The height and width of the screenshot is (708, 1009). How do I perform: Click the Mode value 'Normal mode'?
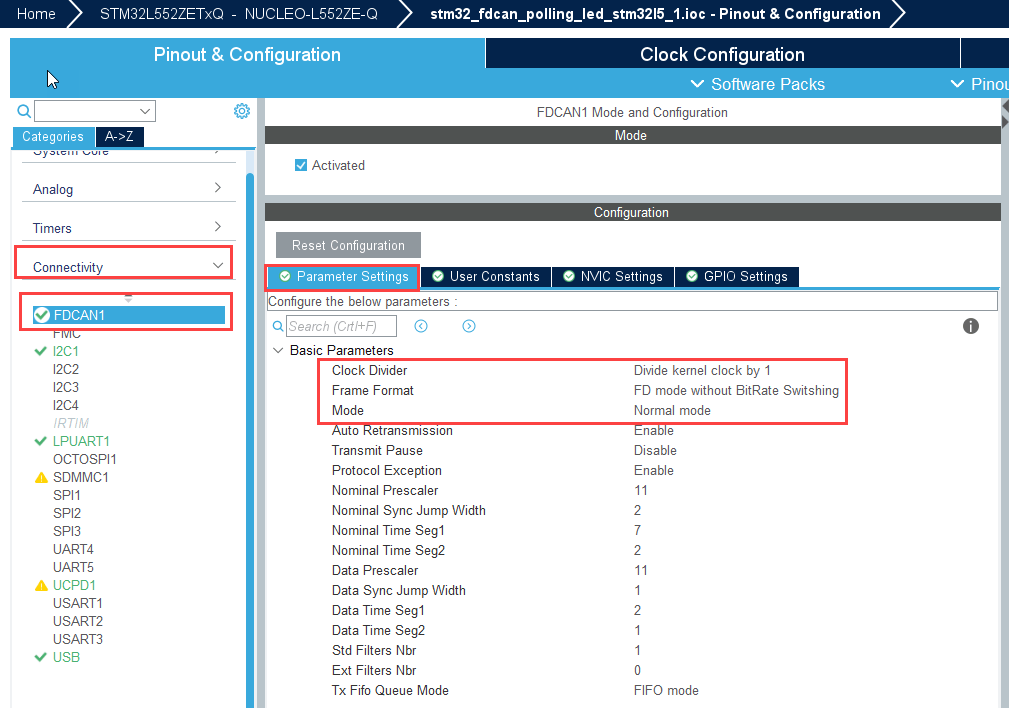pos(672,411)
